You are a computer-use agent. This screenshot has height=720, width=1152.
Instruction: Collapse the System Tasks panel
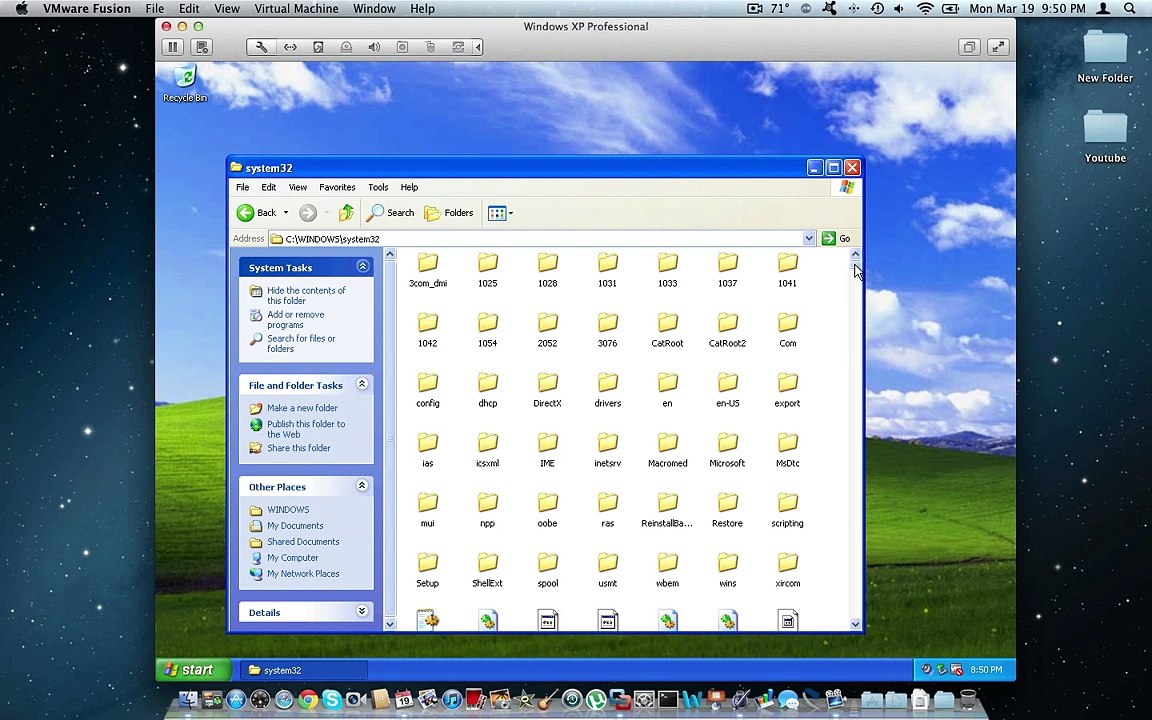pos(362,267)
